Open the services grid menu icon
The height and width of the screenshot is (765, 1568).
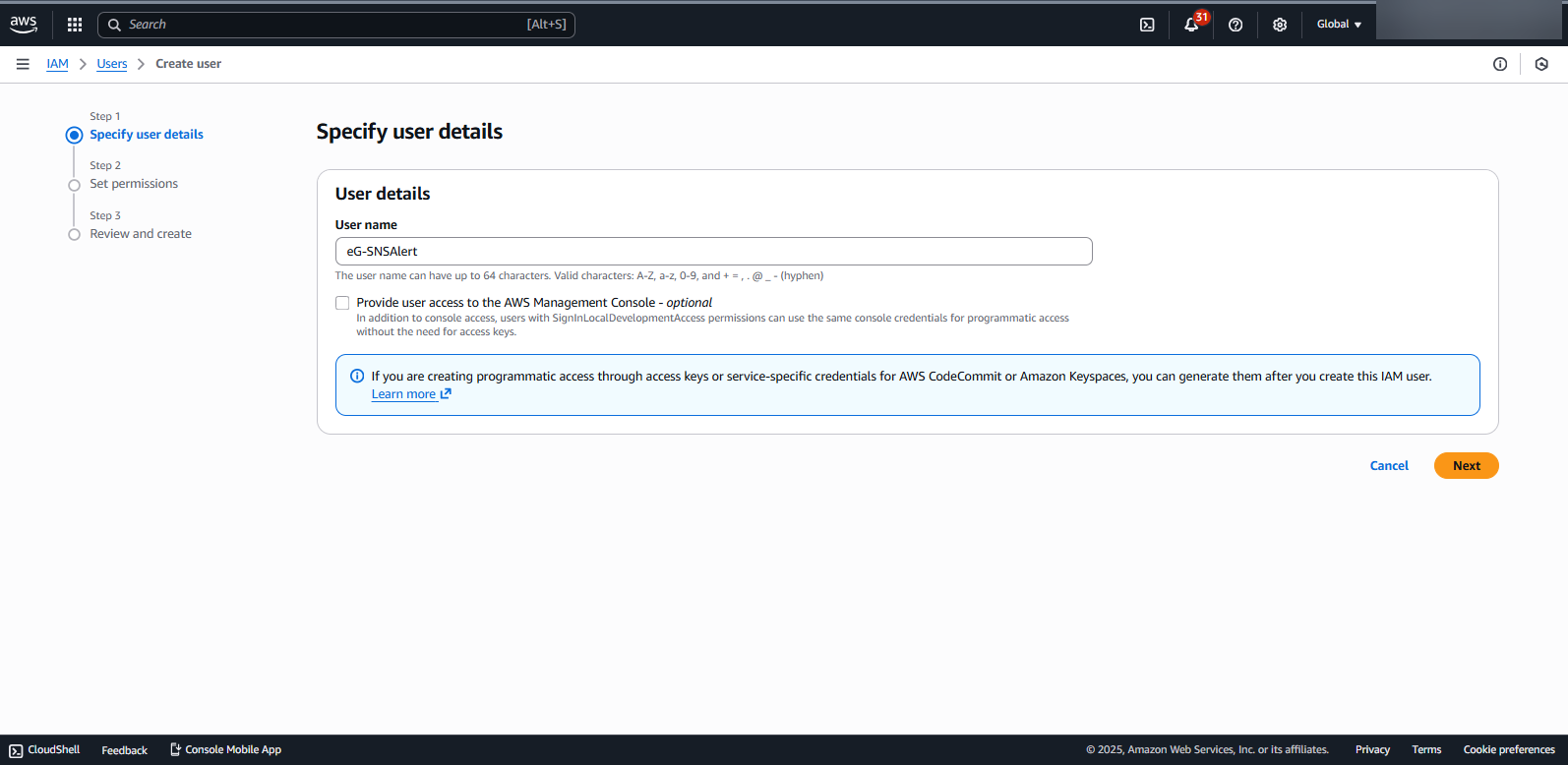[75, 25]
